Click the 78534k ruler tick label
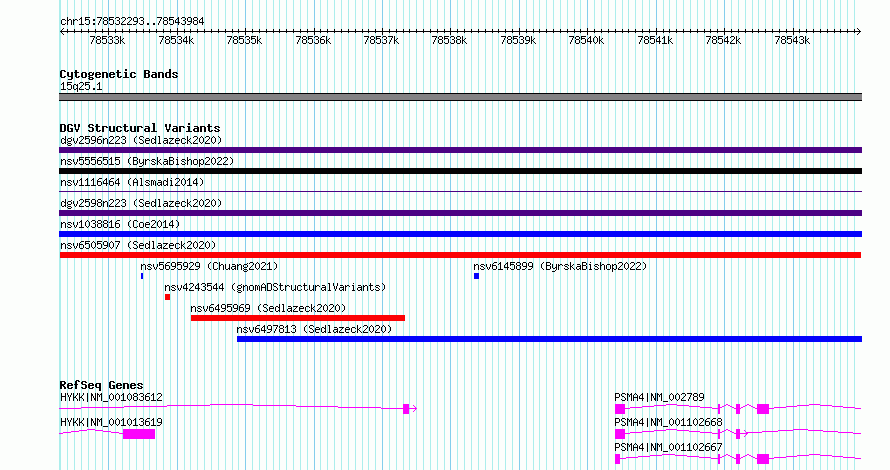 pyautogui.click(x=176, y=41)
